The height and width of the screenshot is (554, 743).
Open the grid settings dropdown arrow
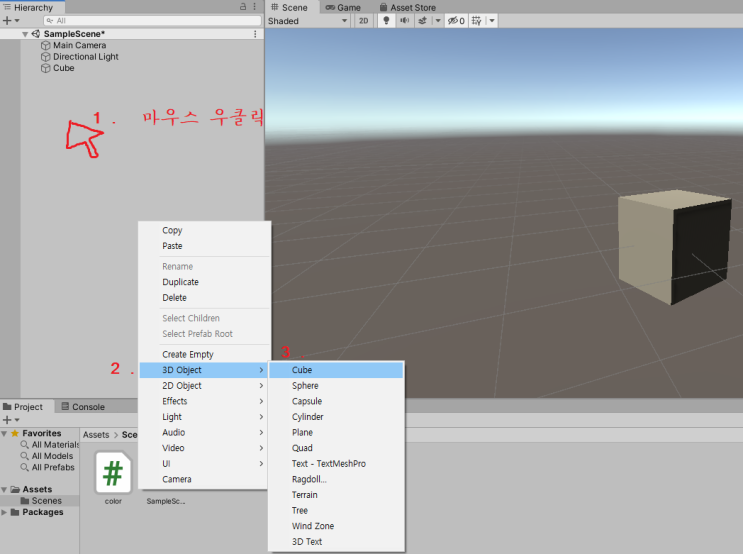pyautogui.click(x=492, y=21)
